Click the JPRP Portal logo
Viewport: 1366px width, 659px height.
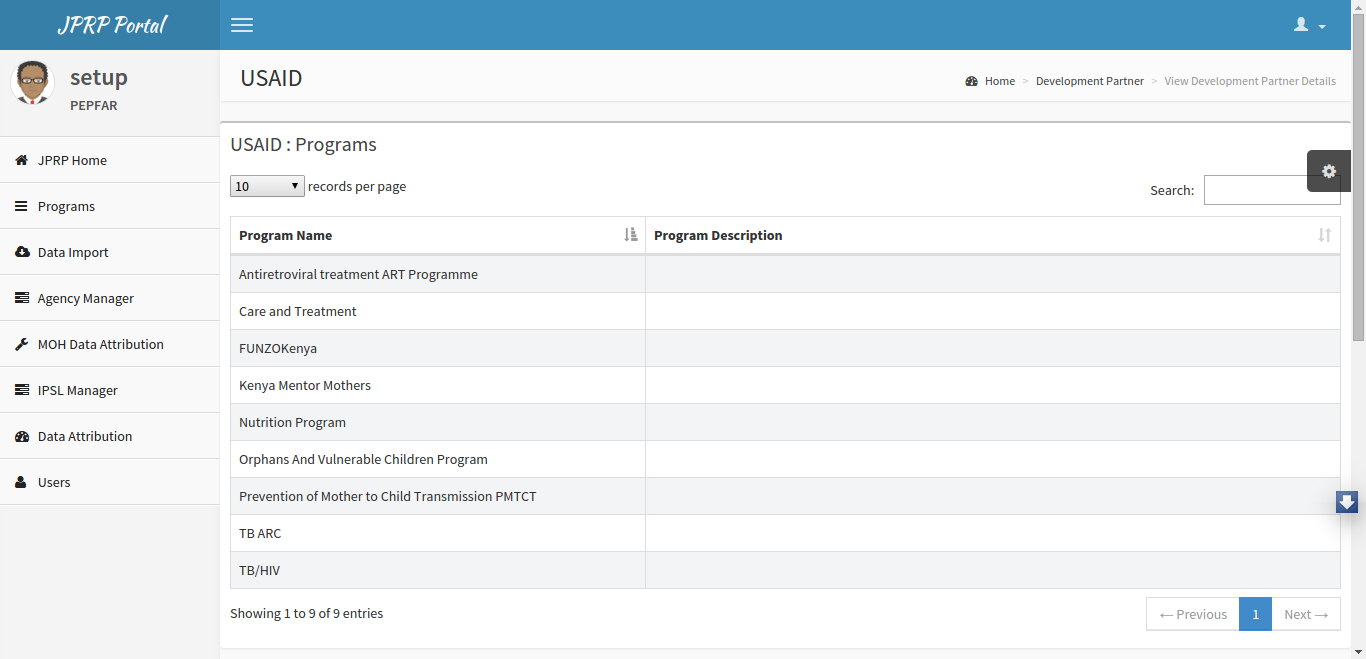point(111,25)
